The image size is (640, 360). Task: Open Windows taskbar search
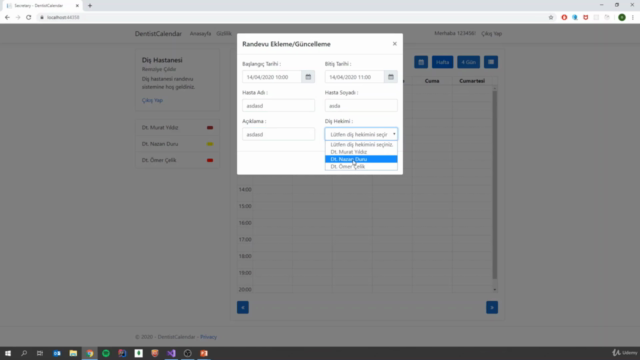(x=24, y=353)
